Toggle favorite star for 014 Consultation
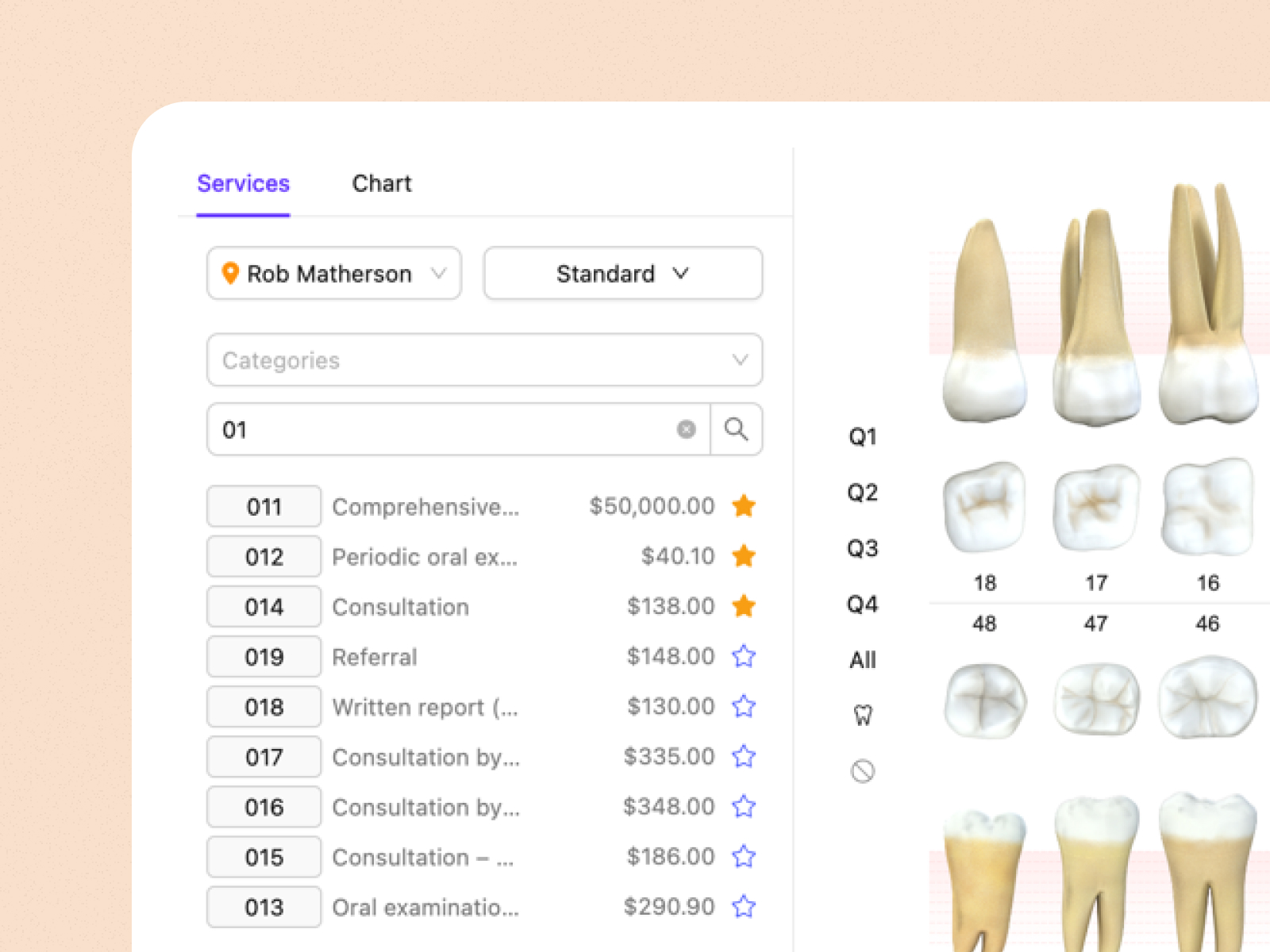The width and height of the screenshot is (1270, 952). [744, 606]
